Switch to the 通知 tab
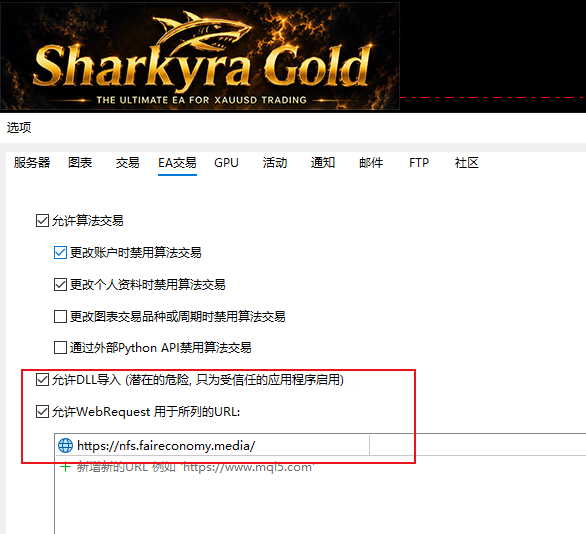The height and width of the screenshot is (534, 586). [323, 163]
